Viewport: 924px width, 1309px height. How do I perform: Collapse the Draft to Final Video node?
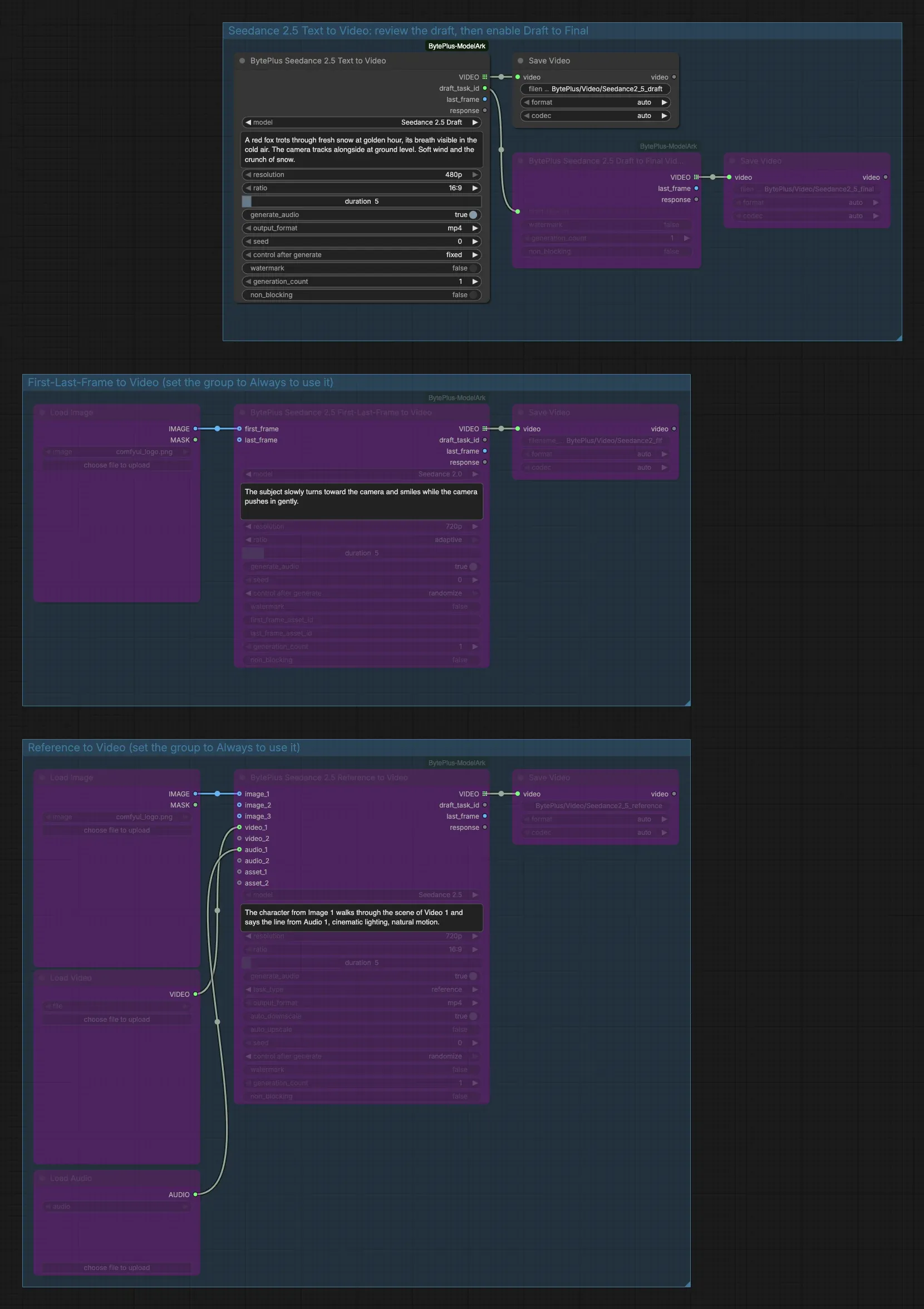[x=520, y=161]
